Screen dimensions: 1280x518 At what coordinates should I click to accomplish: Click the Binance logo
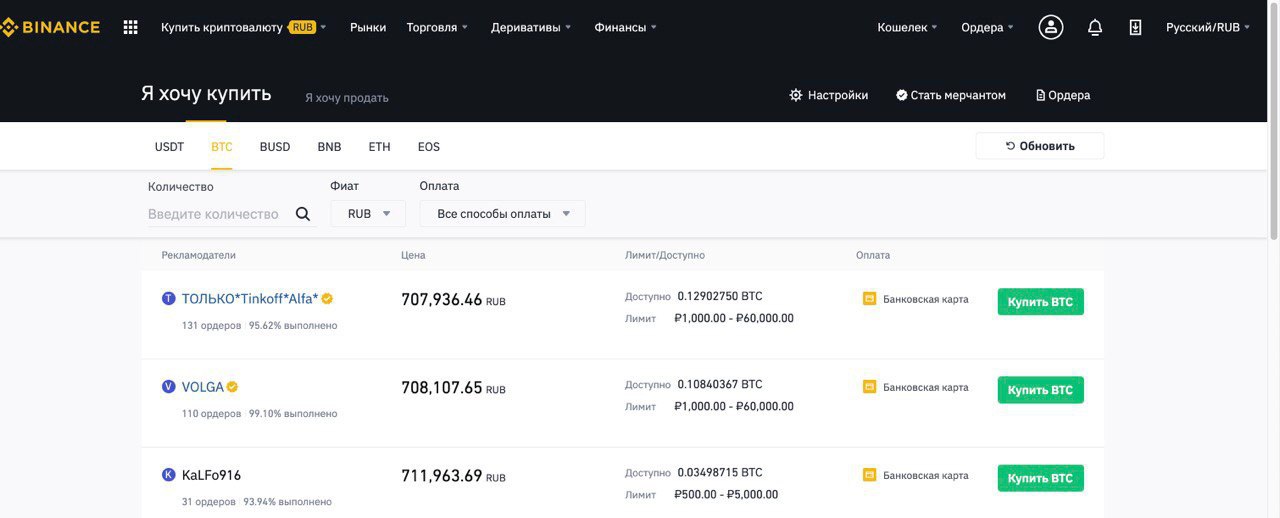point(50,27)
